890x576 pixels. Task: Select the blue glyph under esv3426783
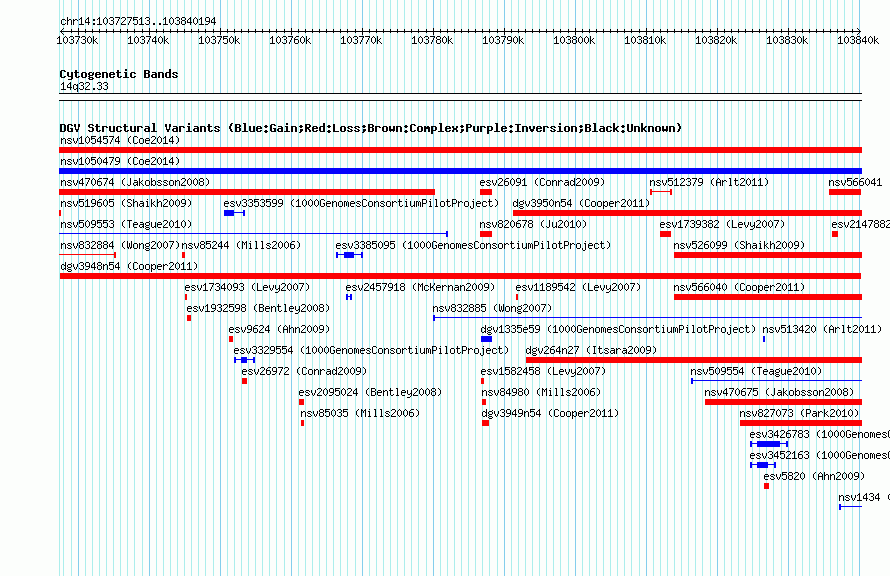(769, 444)
